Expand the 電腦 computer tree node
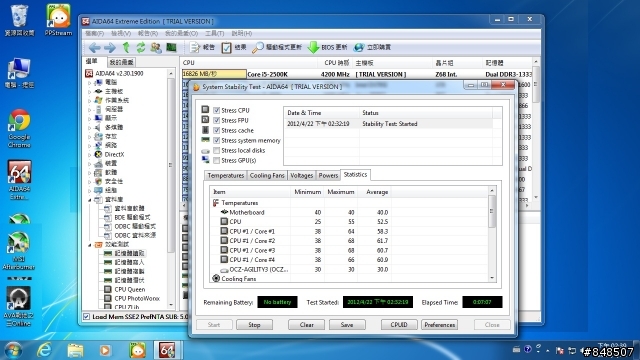This screenshot has width=640, height=360. click(x=90, y=82)
